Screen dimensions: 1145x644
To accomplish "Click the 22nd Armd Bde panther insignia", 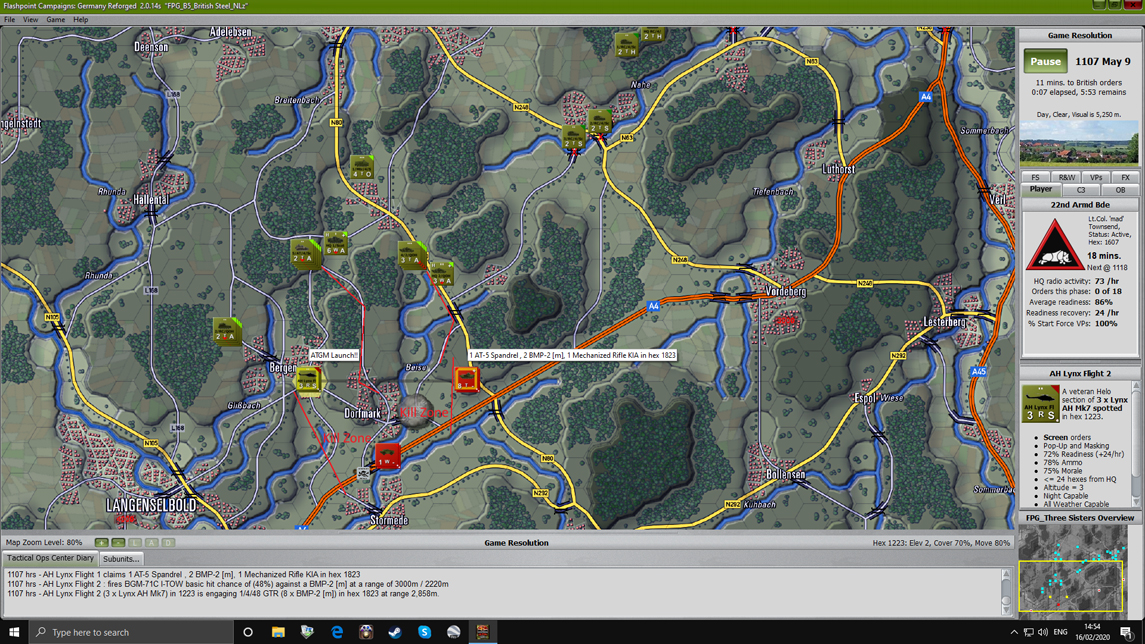I will (1054, 244).
